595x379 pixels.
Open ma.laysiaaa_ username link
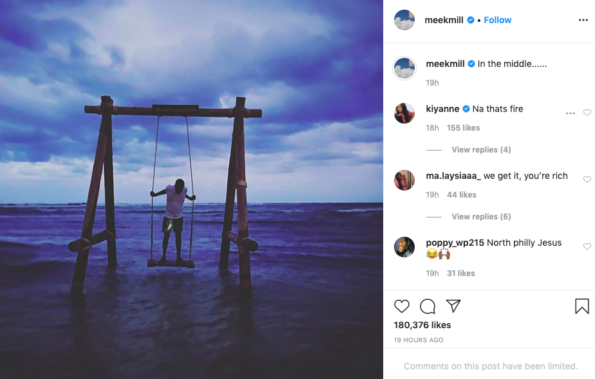click(453, 176)
